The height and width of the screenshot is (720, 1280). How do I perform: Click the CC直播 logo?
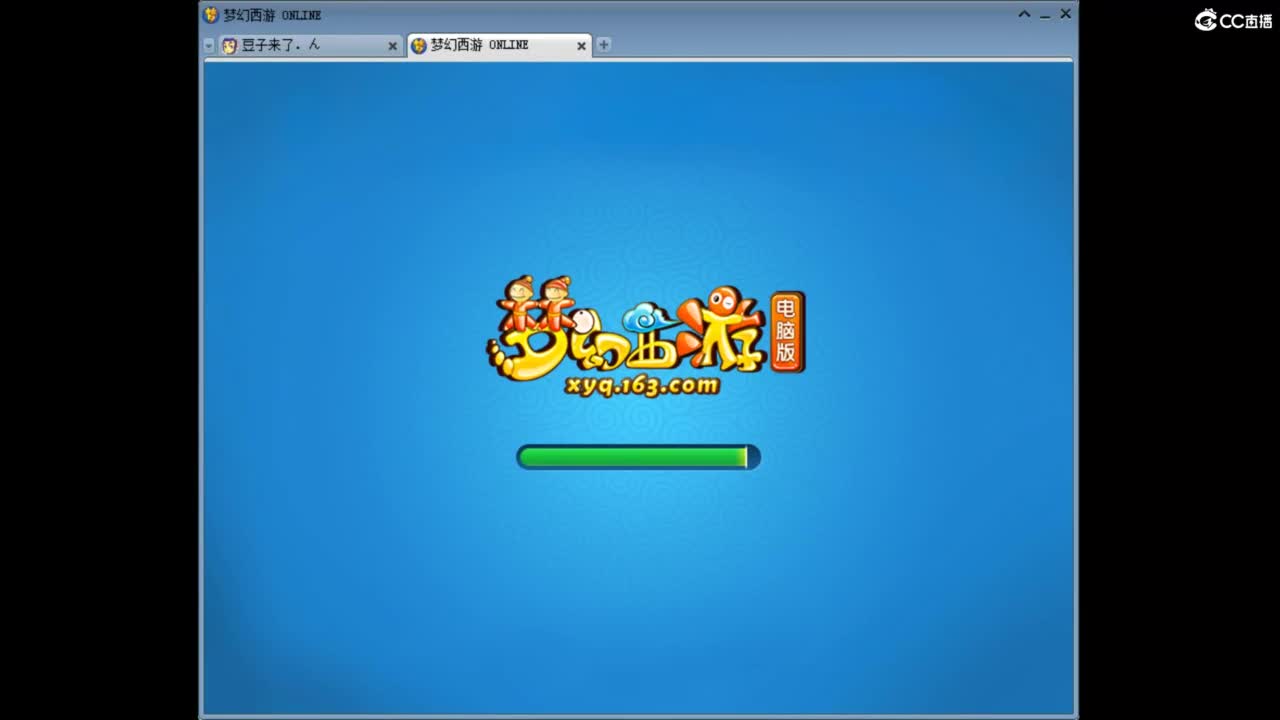point(1233,19)
